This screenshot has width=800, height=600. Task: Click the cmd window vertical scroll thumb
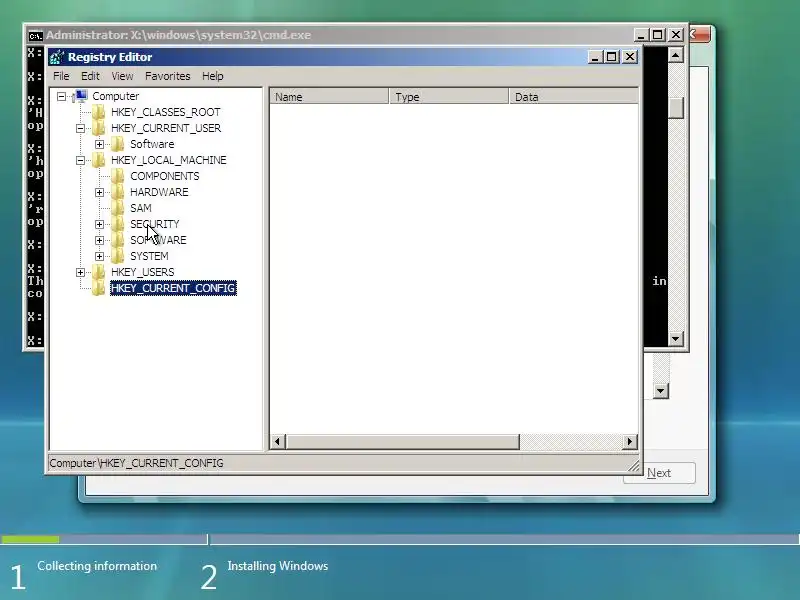tap(676, 108)
